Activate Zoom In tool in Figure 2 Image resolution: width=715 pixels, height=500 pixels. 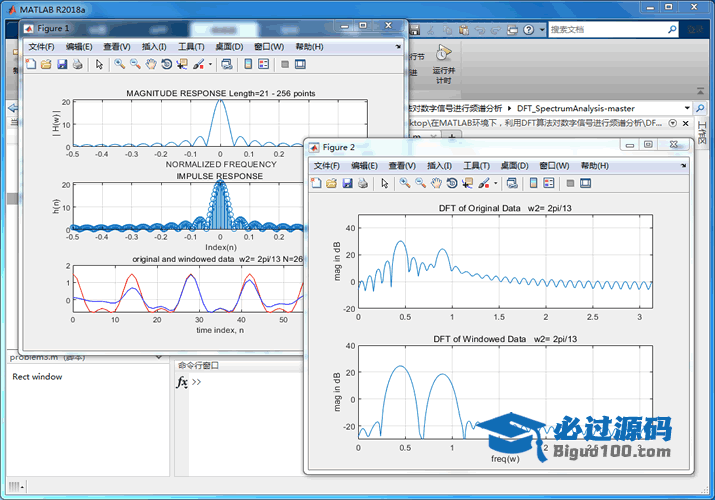tap(404, 183)
